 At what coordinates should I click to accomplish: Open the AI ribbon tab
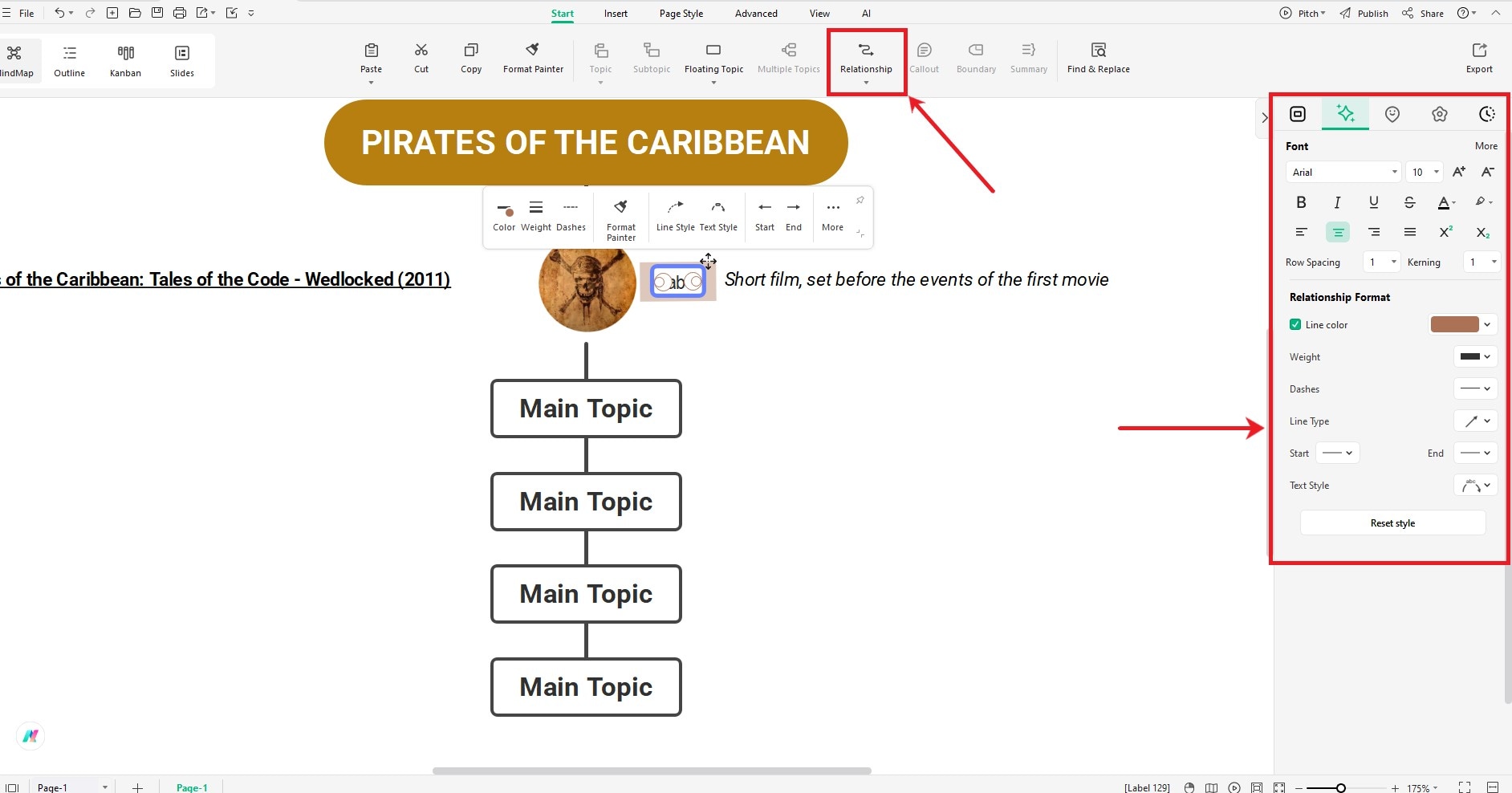click(866, 13)
